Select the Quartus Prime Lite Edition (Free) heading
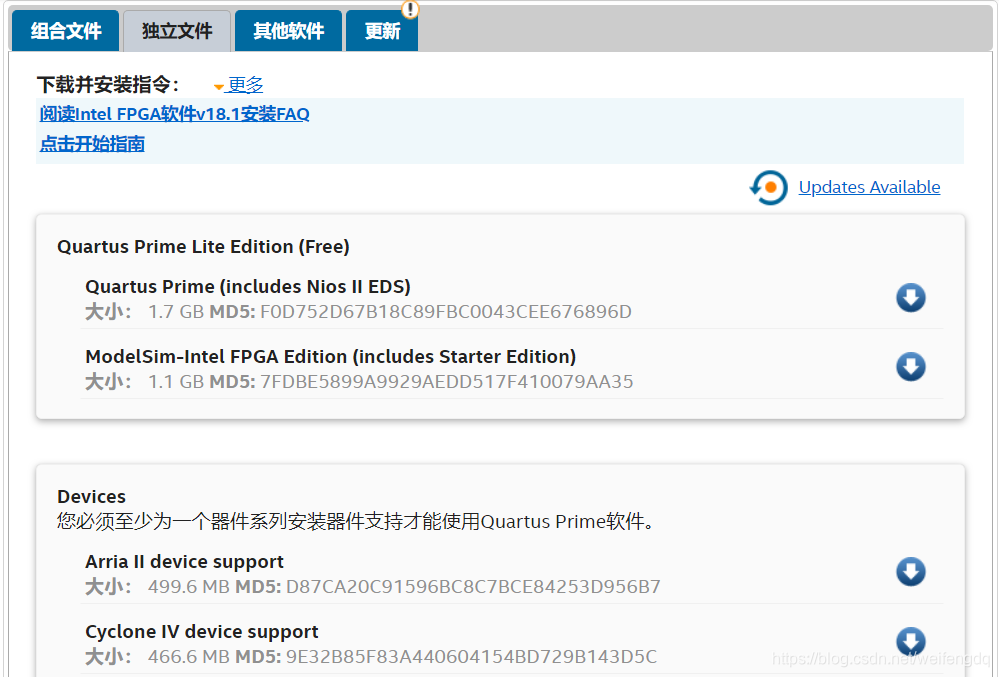The width and height of the screenshot is (999, 677). (x=203, y=246)
